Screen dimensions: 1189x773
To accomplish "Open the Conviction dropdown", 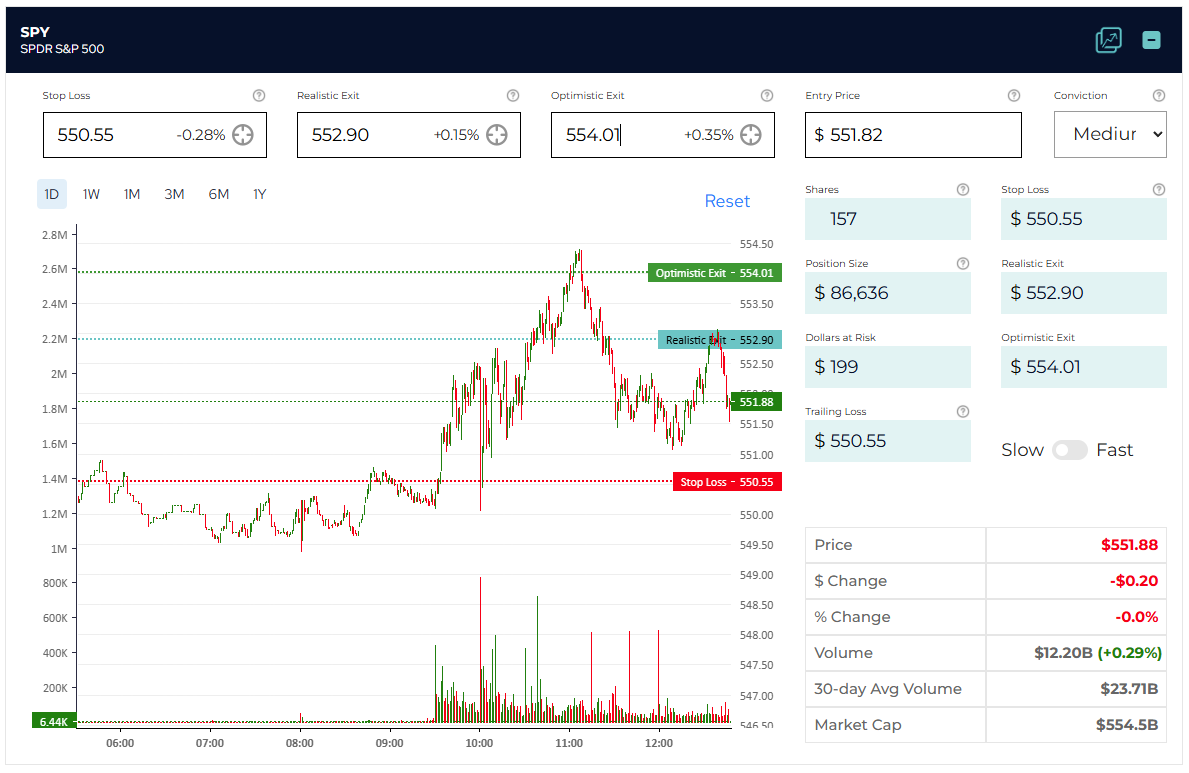I will [1110, 134].
